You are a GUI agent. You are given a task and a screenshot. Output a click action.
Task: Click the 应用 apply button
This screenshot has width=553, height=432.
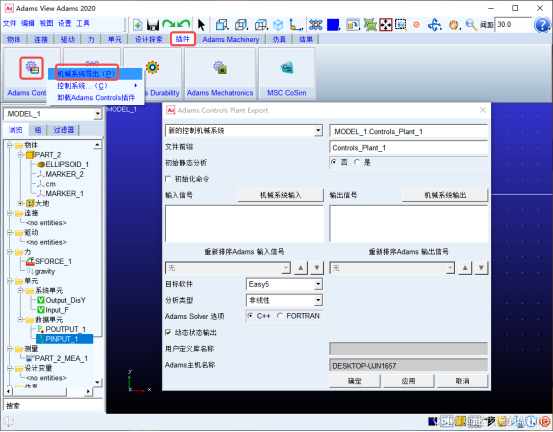pos(408,381)
